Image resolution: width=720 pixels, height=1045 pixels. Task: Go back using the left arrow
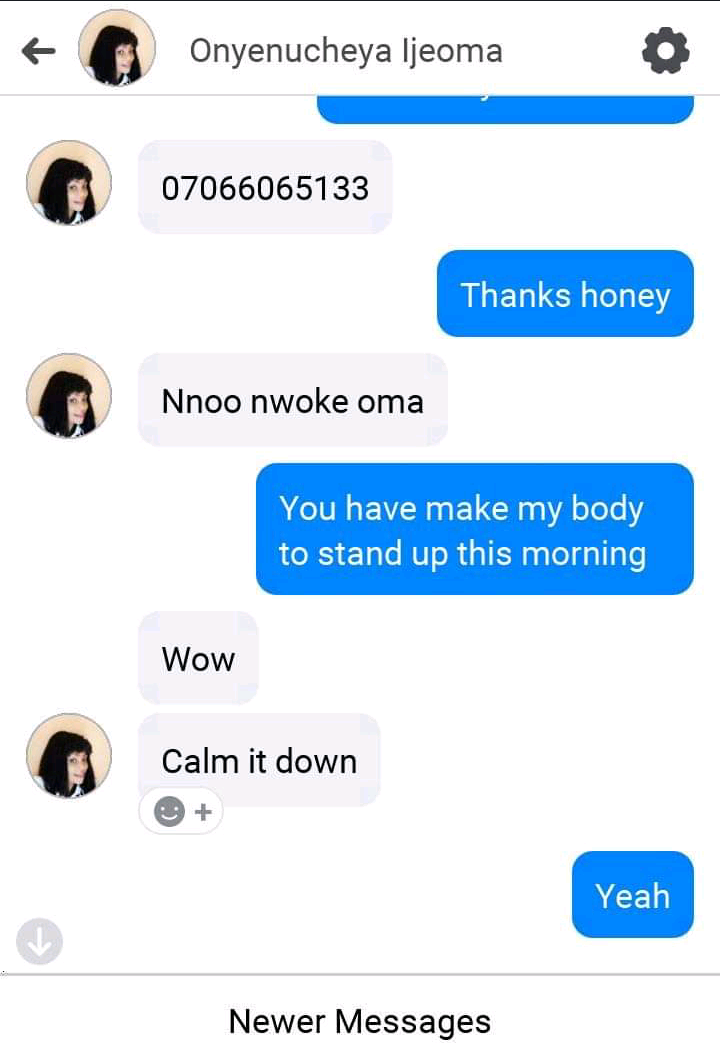[38, 51]
